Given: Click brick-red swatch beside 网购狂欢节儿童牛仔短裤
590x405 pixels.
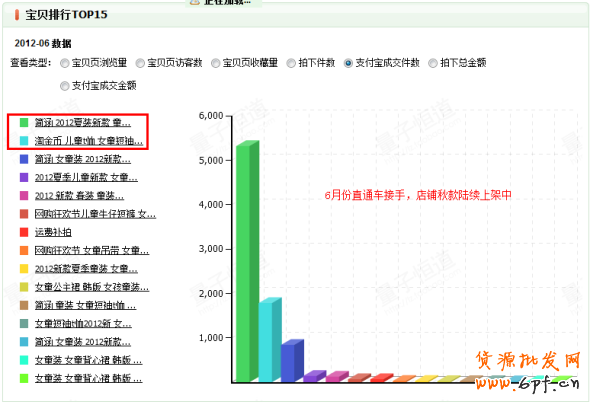Looking at the screenshot, I should click(x=24, y=214).
